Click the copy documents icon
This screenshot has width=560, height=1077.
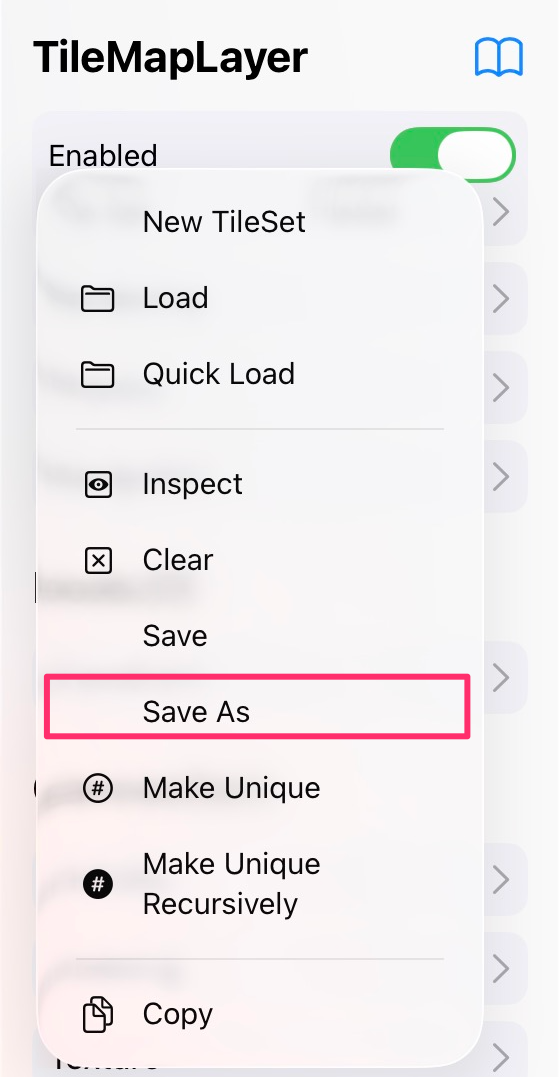(98, 1015)
